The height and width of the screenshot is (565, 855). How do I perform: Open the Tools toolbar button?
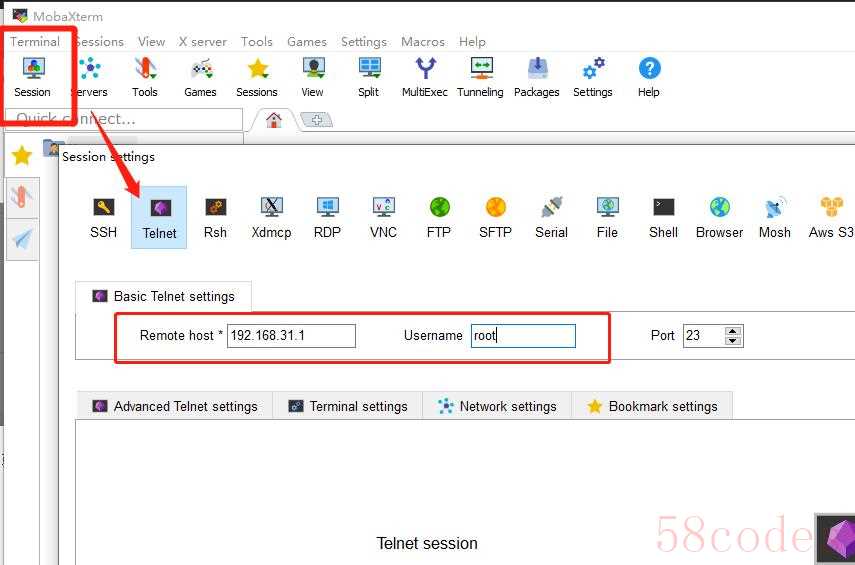click(x=145, y=77)
